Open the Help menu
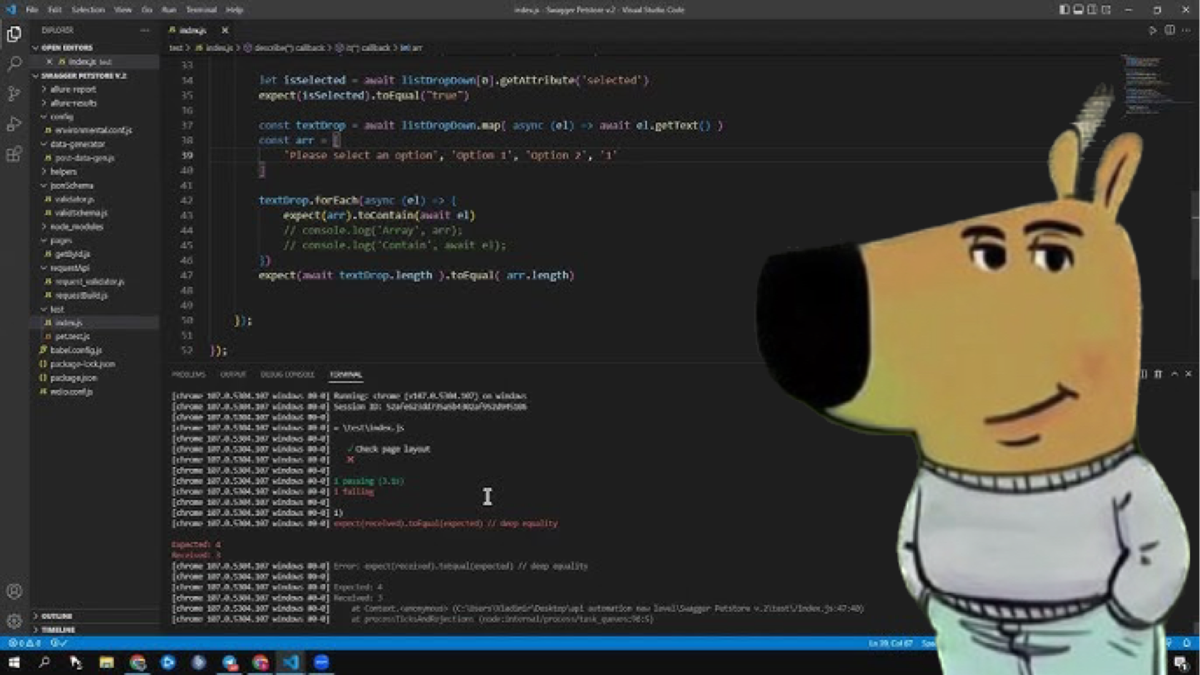This screenshot has width=1200, height=675. pos(234,9)
